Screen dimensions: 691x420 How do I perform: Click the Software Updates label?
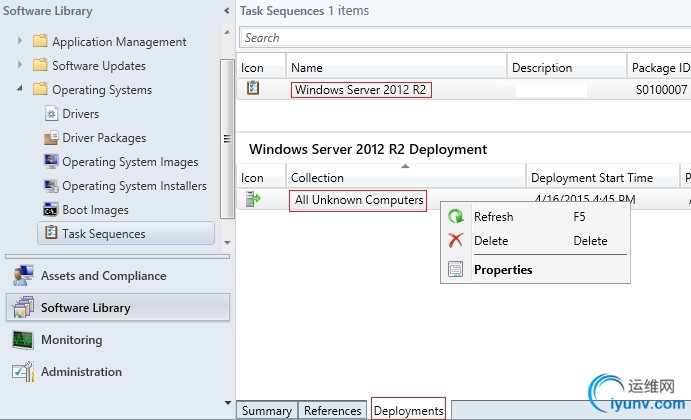(x=99, y=66)
